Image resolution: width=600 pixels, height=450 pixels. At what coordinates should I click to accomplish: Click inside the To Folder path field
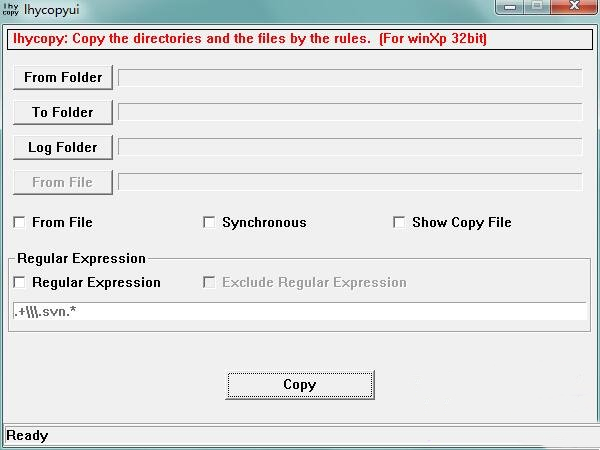tap(350, 112)
